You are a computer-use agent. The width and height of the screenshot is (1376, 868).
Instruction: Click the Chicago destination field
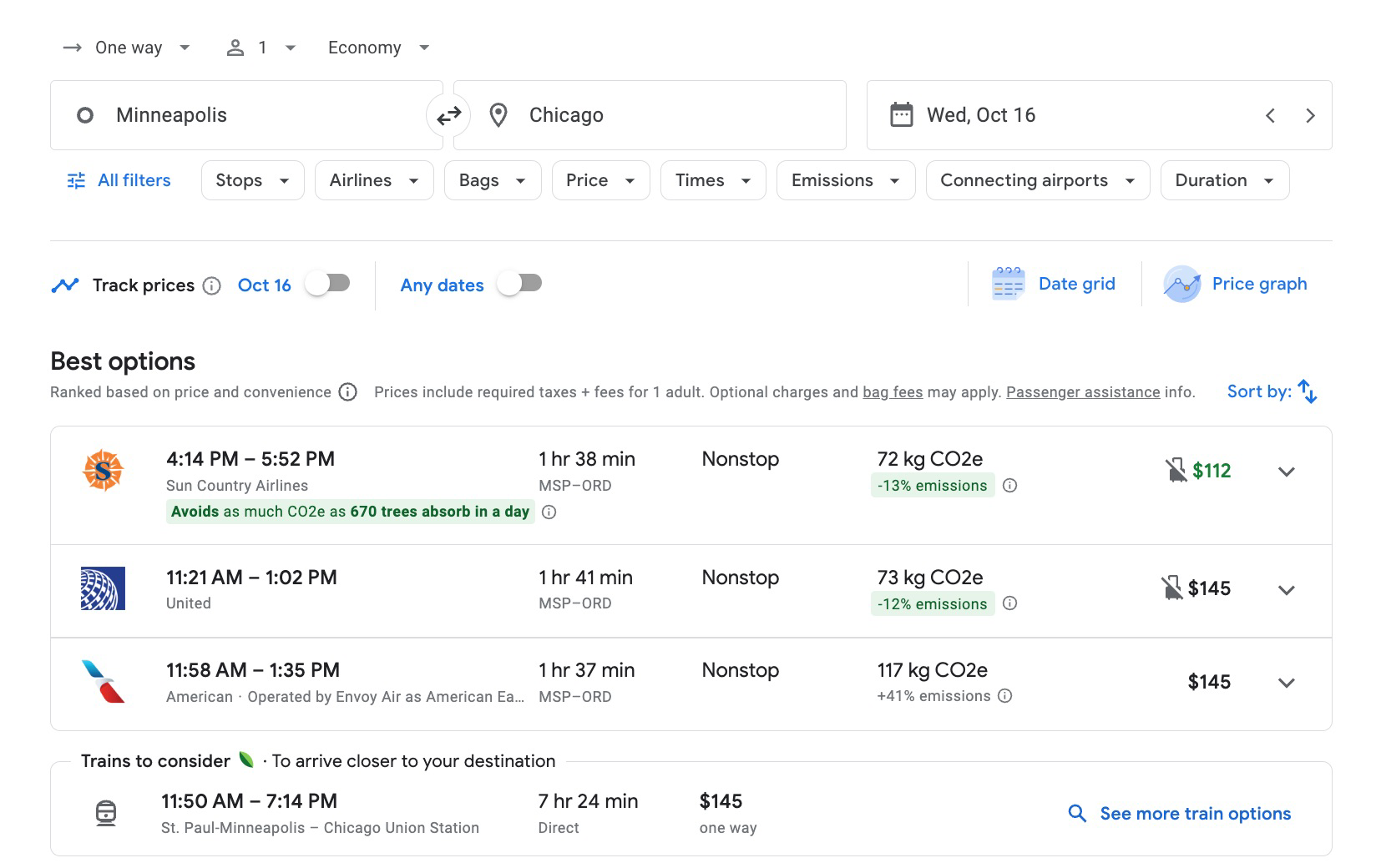tap(650, 115)
